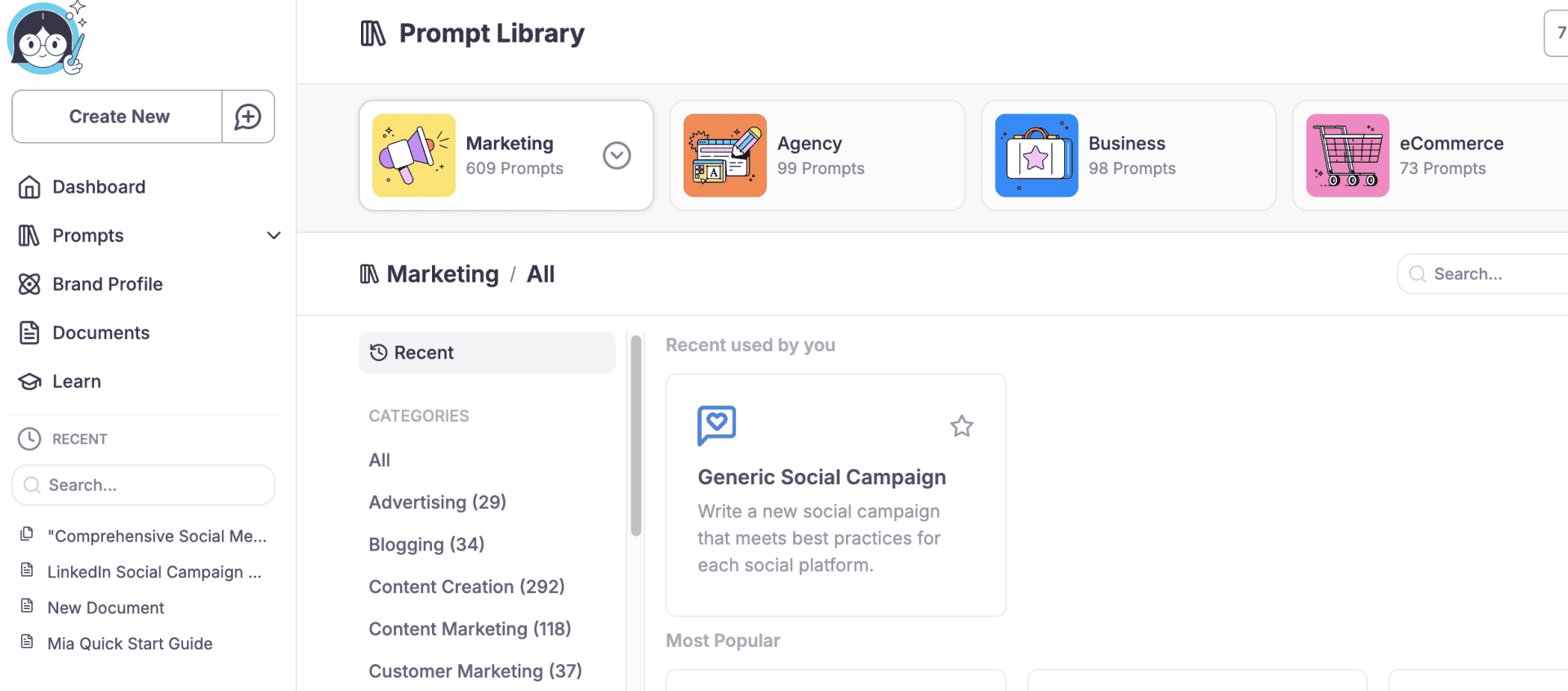Select the All category
Screen dimensions: 1568x691
[x=380, y=460]
